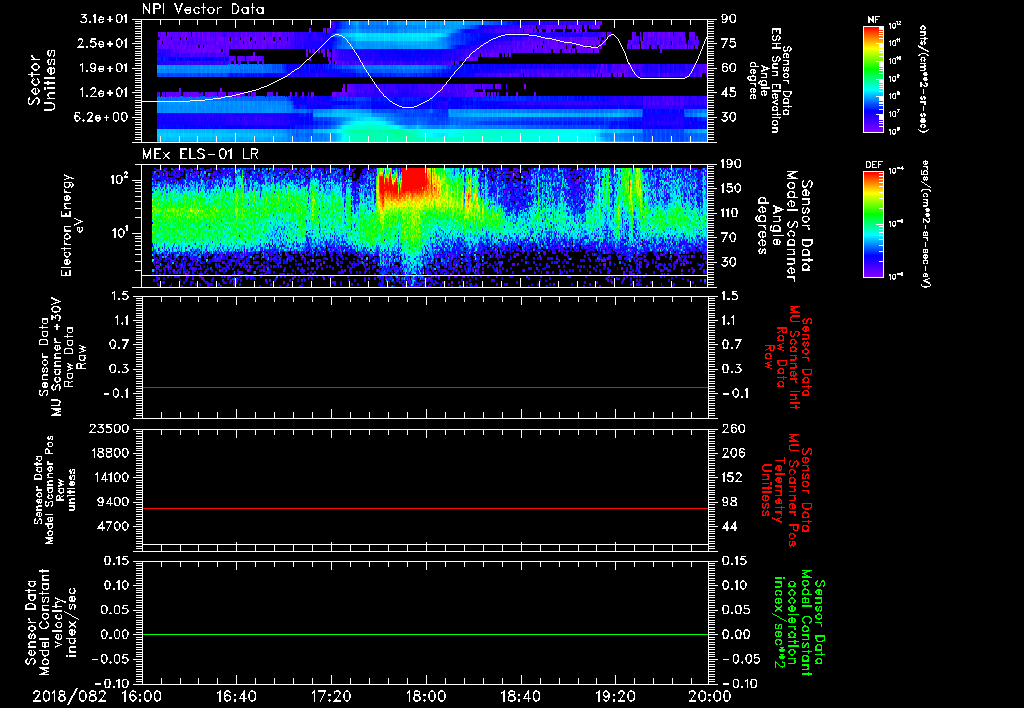
Task: Click the 110 scanner angle tick value
Action: tap(731, 213)
